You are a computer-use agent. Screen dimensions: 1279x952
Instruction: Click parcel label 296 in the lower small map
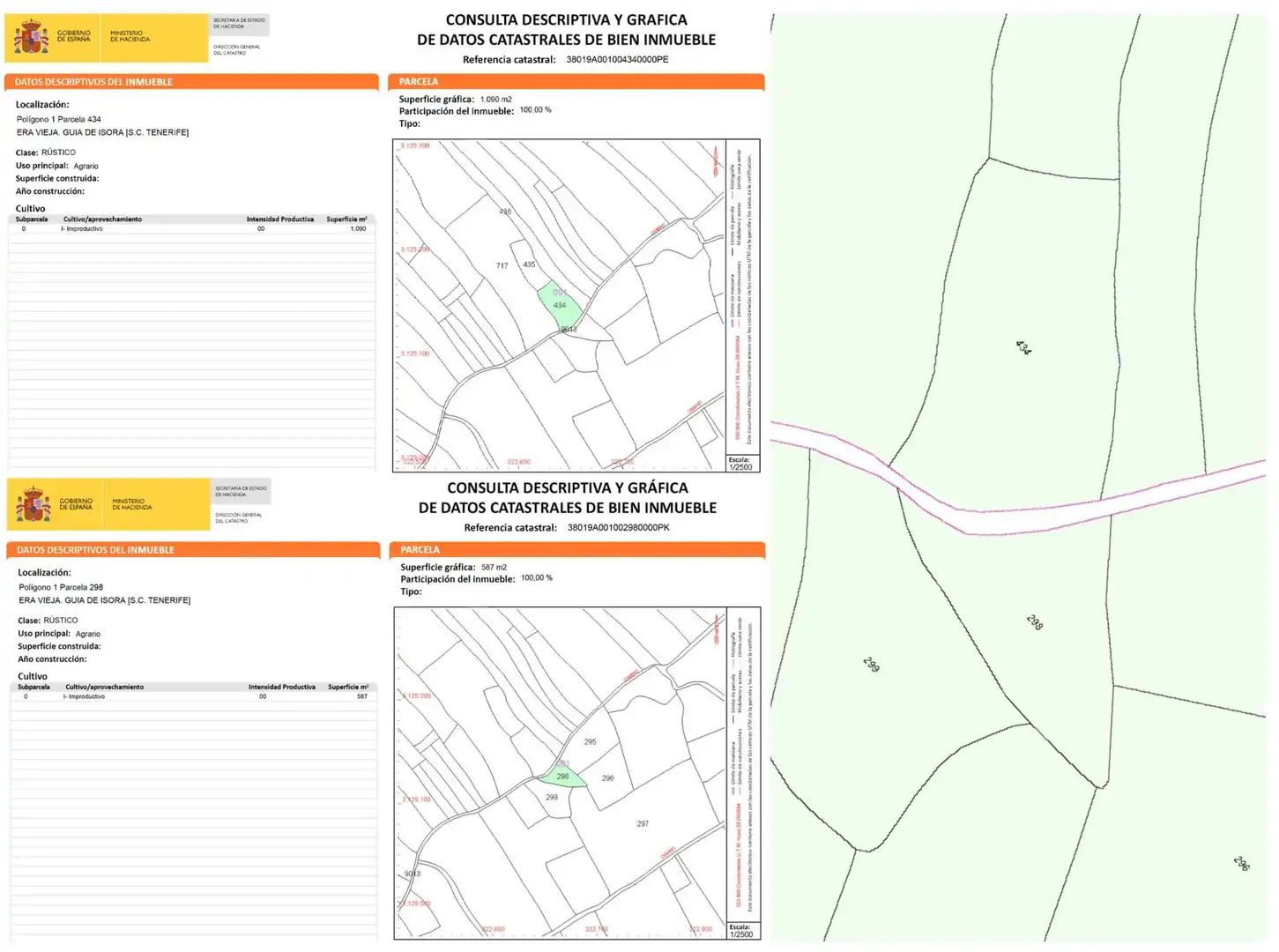608,778
